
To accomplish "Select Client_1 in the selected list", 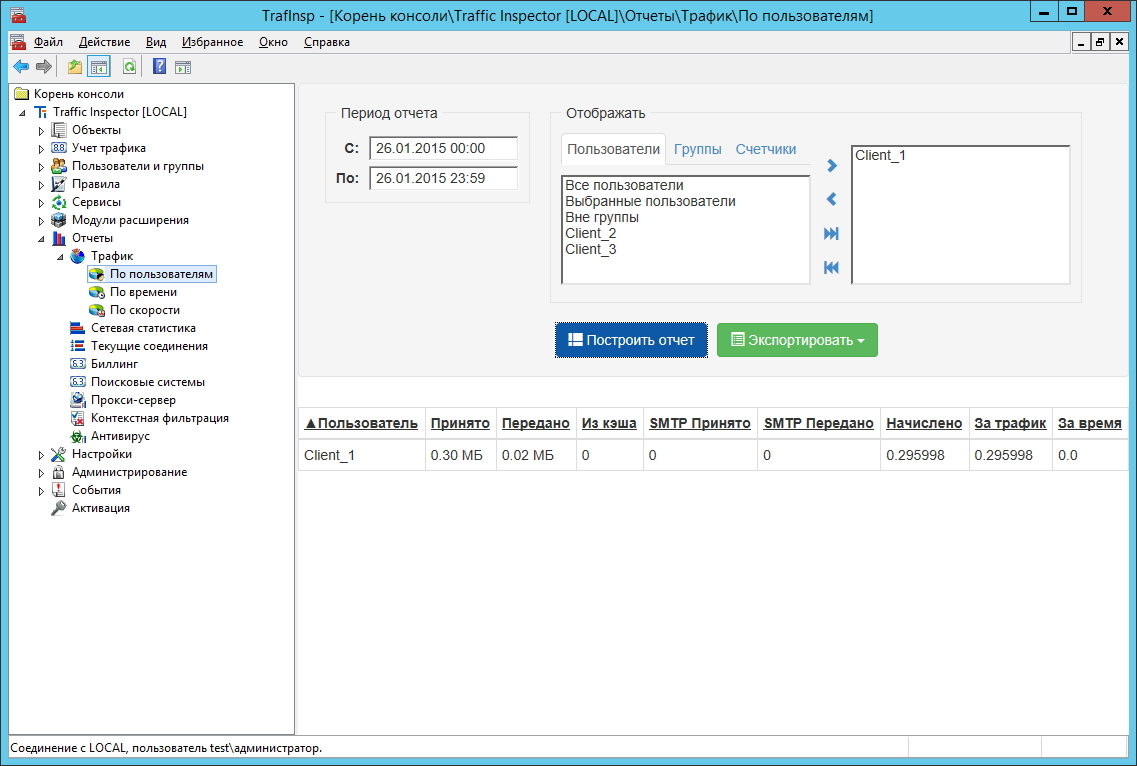I will click(x=880, y=155).
